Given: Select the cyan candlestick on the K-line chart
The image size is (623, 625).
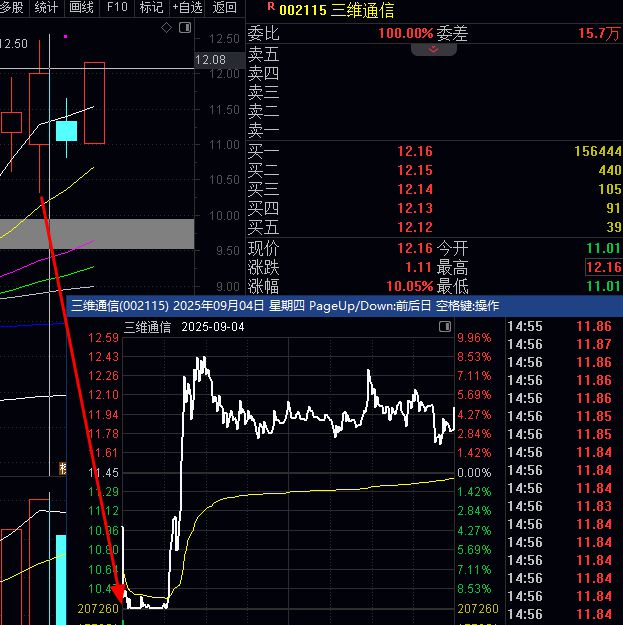Looking at the screenshot, I should point(66,130).
